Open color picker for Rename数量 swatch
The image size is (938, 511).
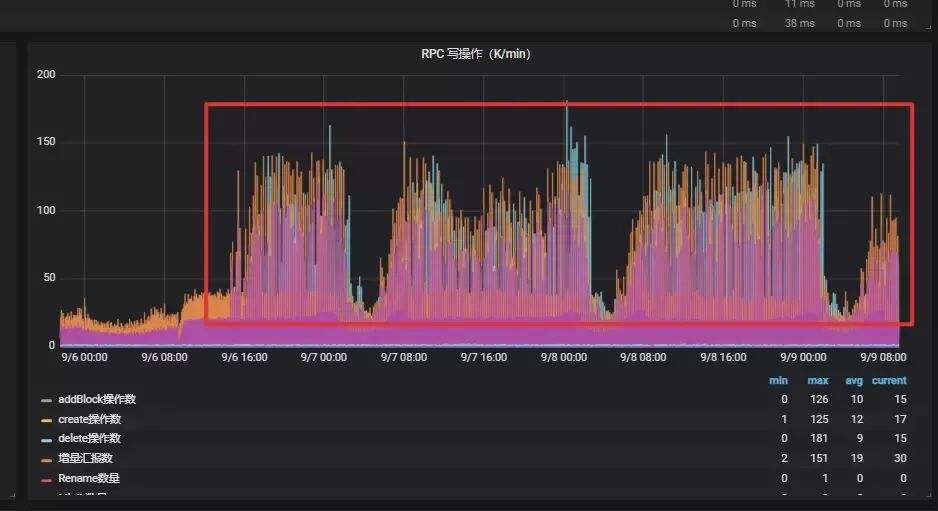coord(46,480)
